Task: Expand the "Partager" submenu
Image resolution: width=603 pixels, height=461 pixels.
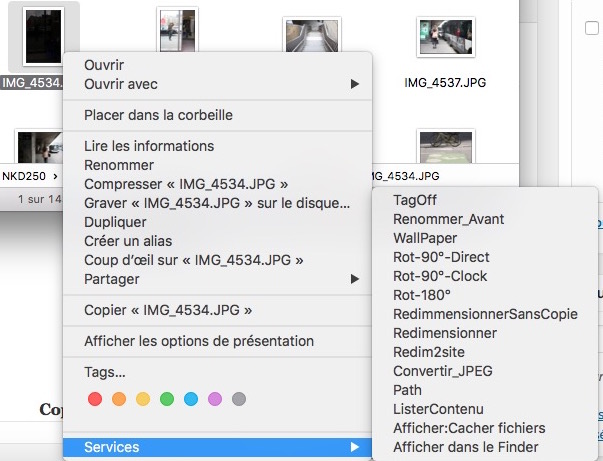Action: tap(354, 279)
